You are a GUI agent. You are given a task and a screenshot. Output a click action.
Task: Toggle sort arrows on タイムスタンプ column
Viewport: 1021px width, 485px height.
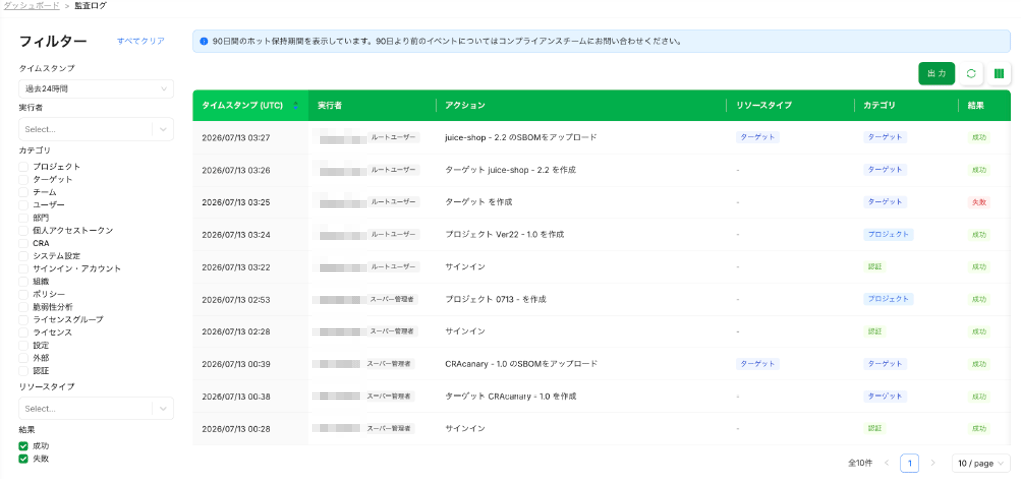coord(296,105)
